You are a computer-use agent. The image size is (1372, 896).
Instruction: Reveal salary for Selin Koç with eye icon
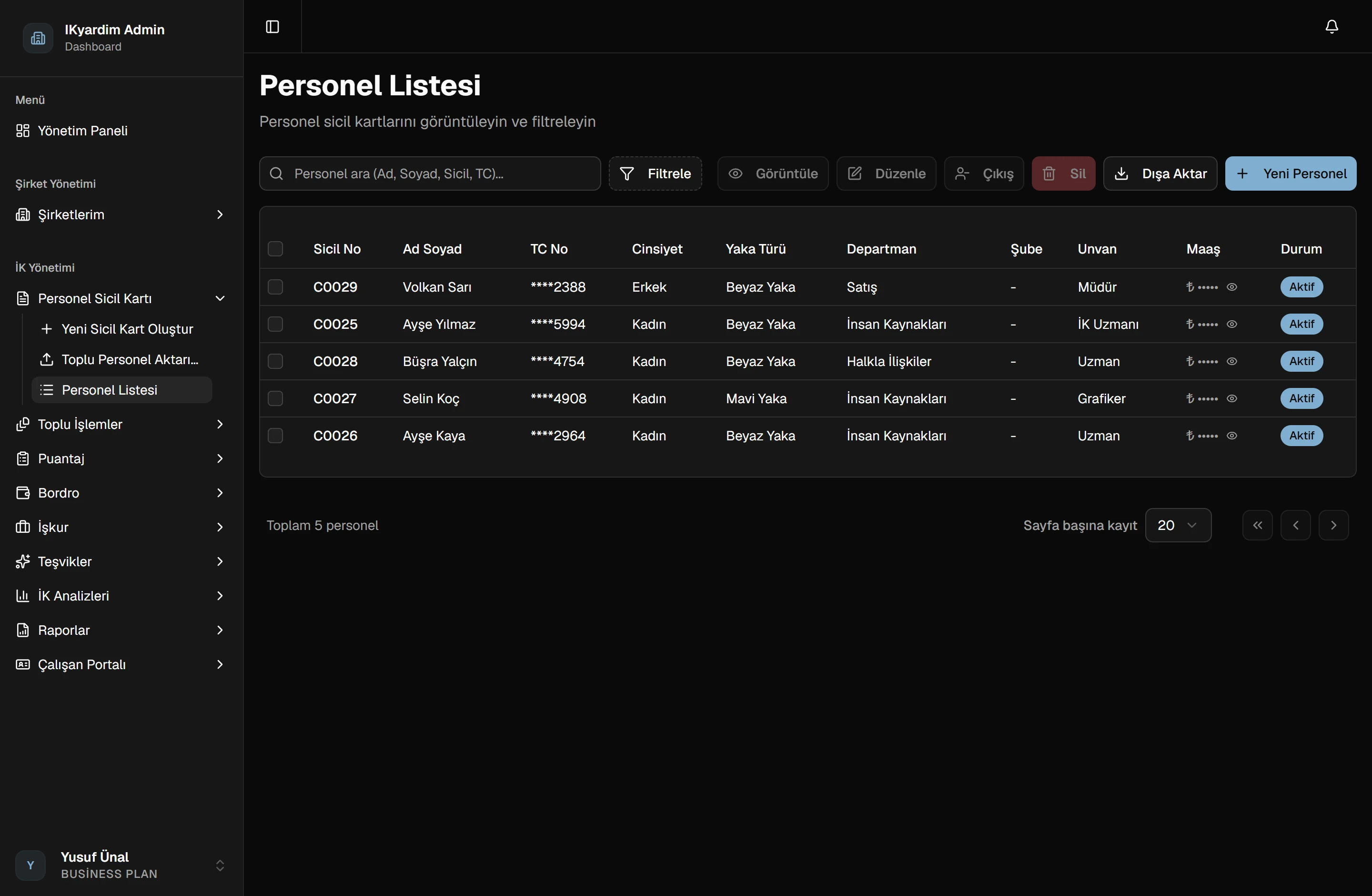tap(1232, 398)
